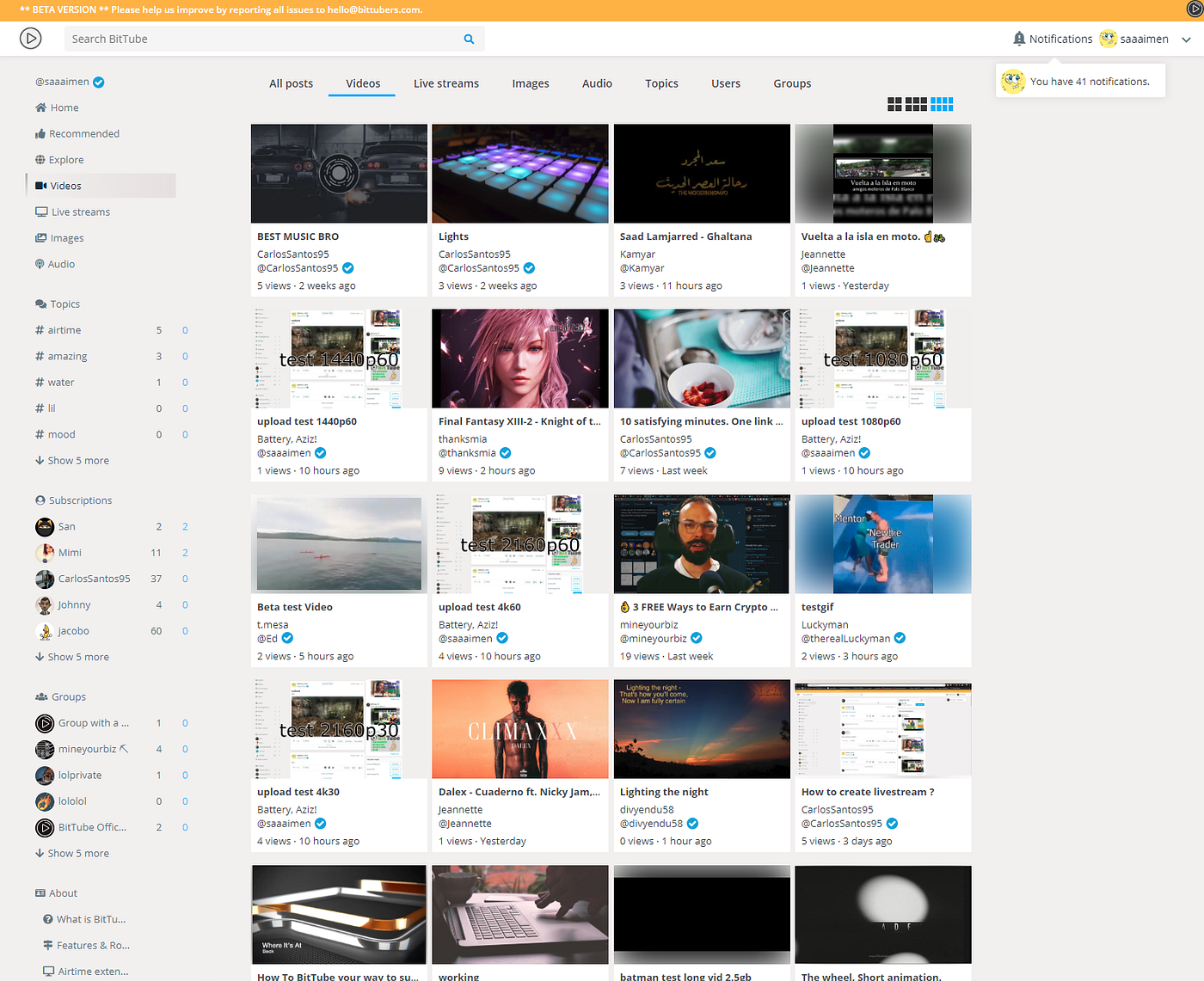This screenshot has height=981, width=1204.
Task: Click the Images sidebar icon
Action: (40, 238)
